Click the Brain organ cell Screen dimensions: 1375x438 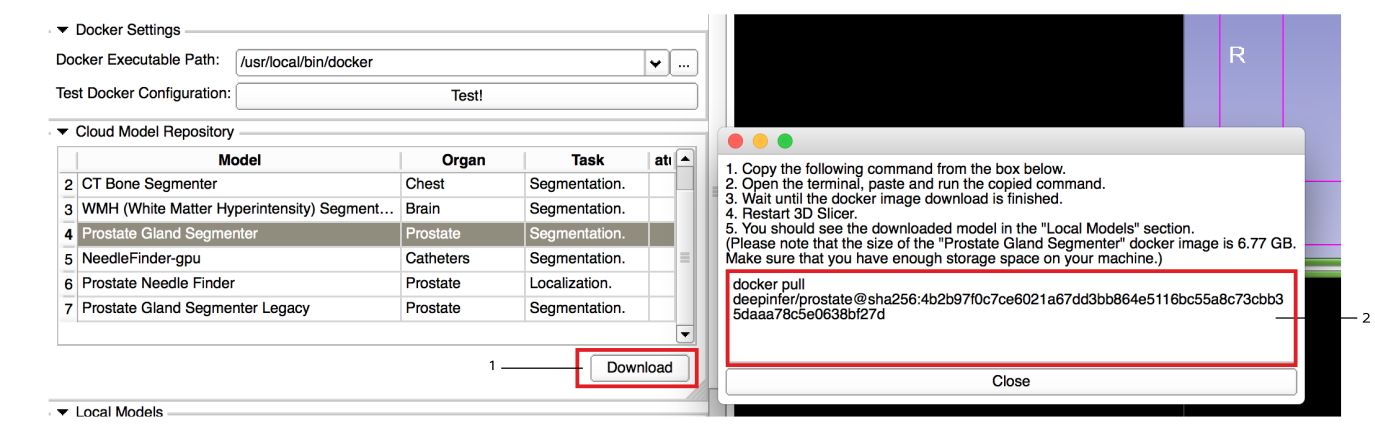point(463,209)
